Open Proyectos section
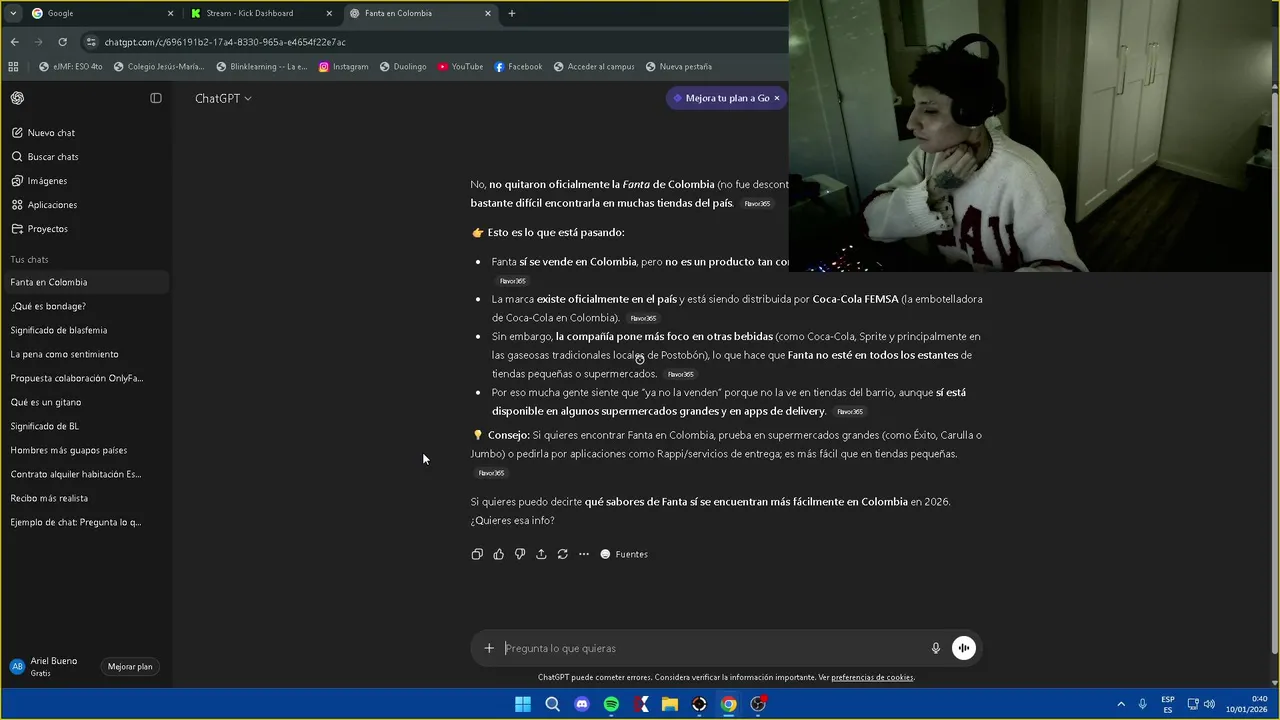 85,229
